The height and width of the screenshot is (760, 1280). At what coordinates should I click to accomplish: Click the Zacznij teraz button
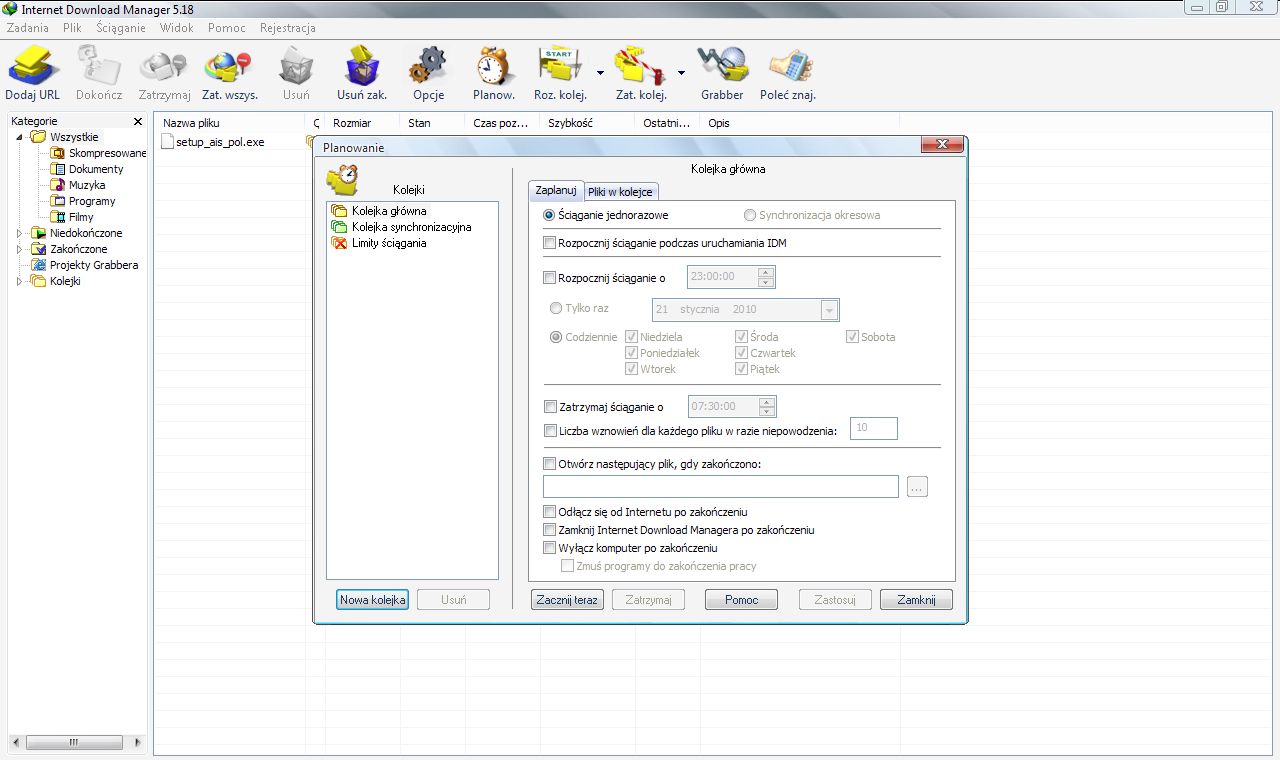point(567,600)
